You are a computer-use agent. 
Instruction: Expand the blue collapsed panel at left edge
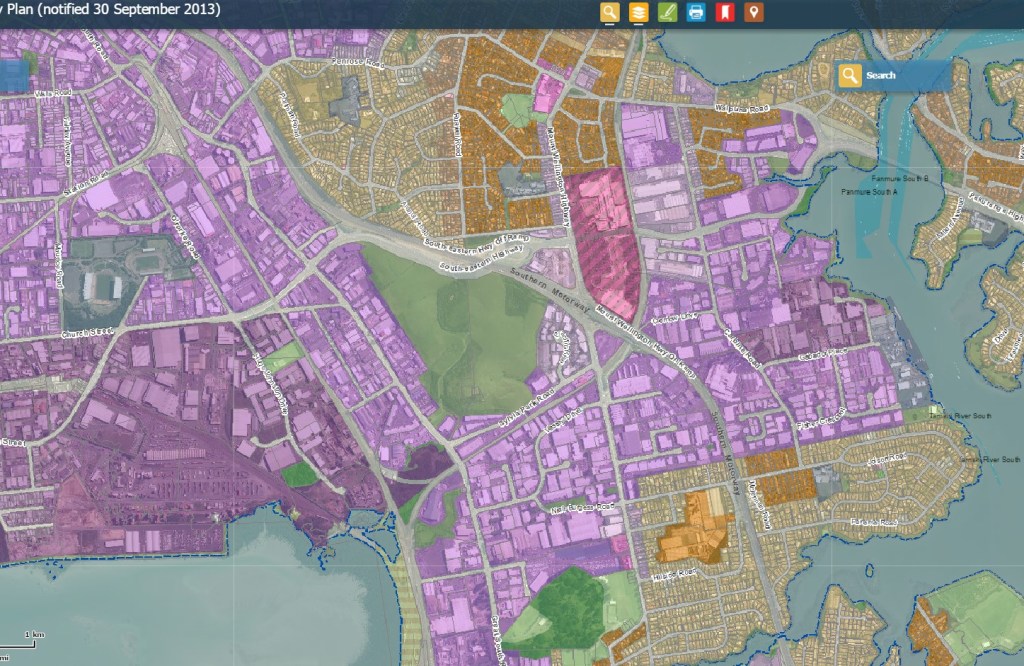(x=12, y=76)
